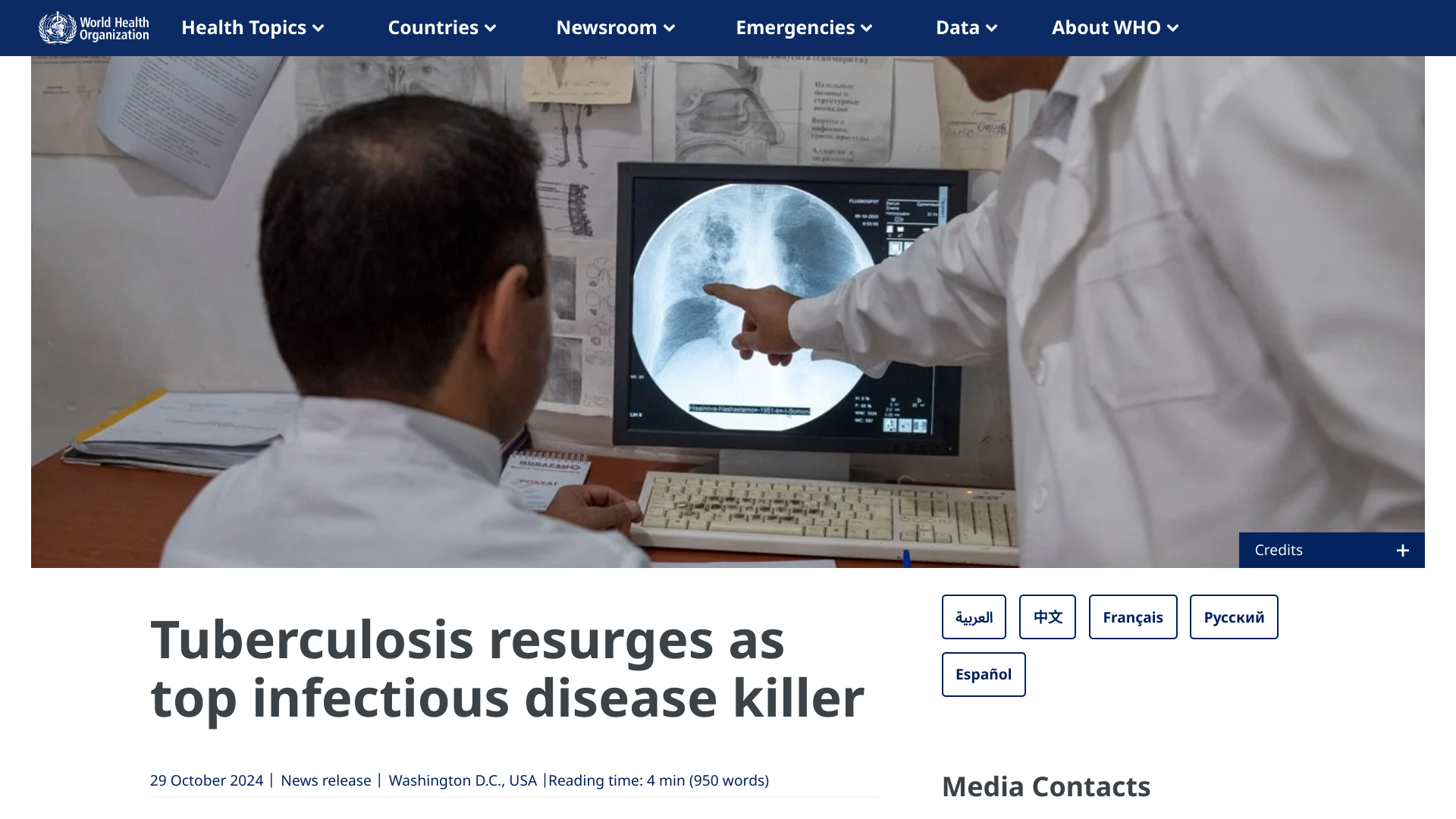Open the Emergencies dropdown menu
Screen dimensions: 1456x819
[795, 28]
